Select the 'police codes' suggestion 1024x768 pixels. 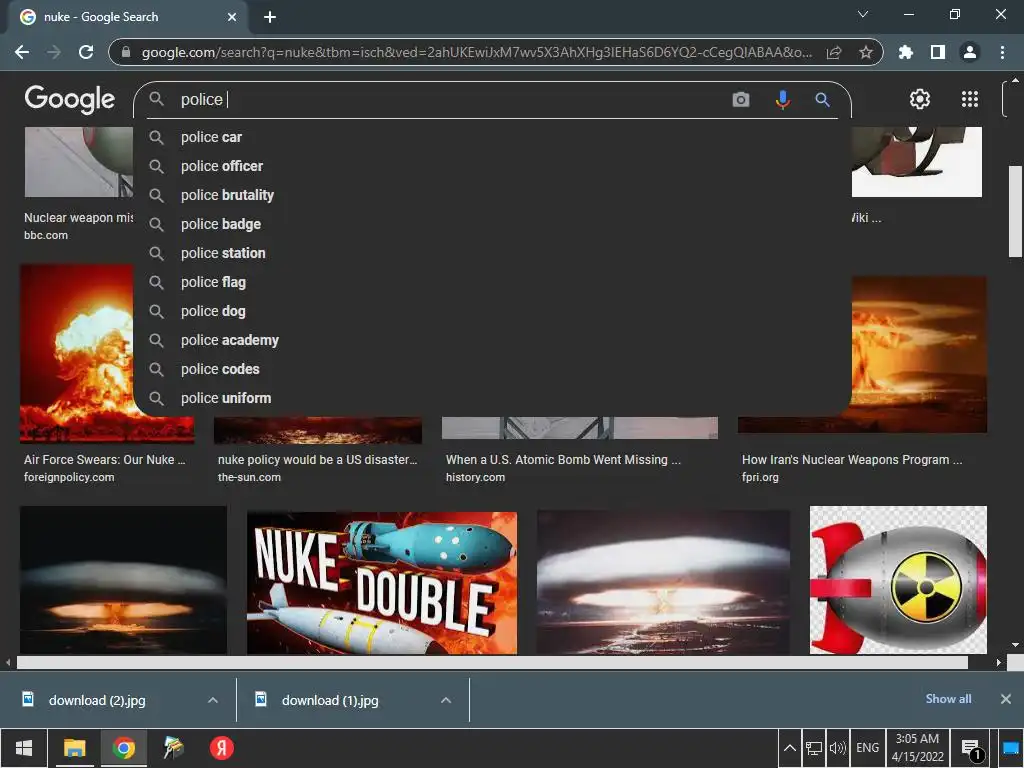[x=492, y=369]
